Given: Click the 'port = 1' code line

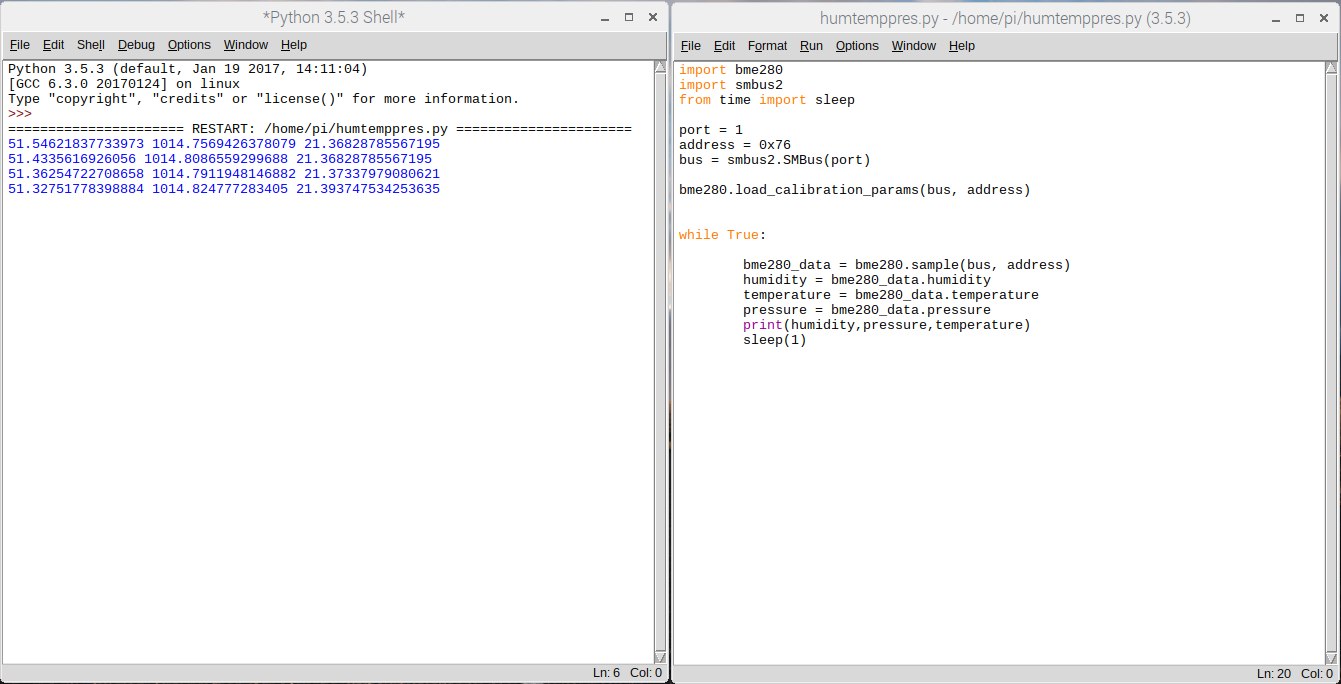Looking at the screenshot, I should (711, 130).
